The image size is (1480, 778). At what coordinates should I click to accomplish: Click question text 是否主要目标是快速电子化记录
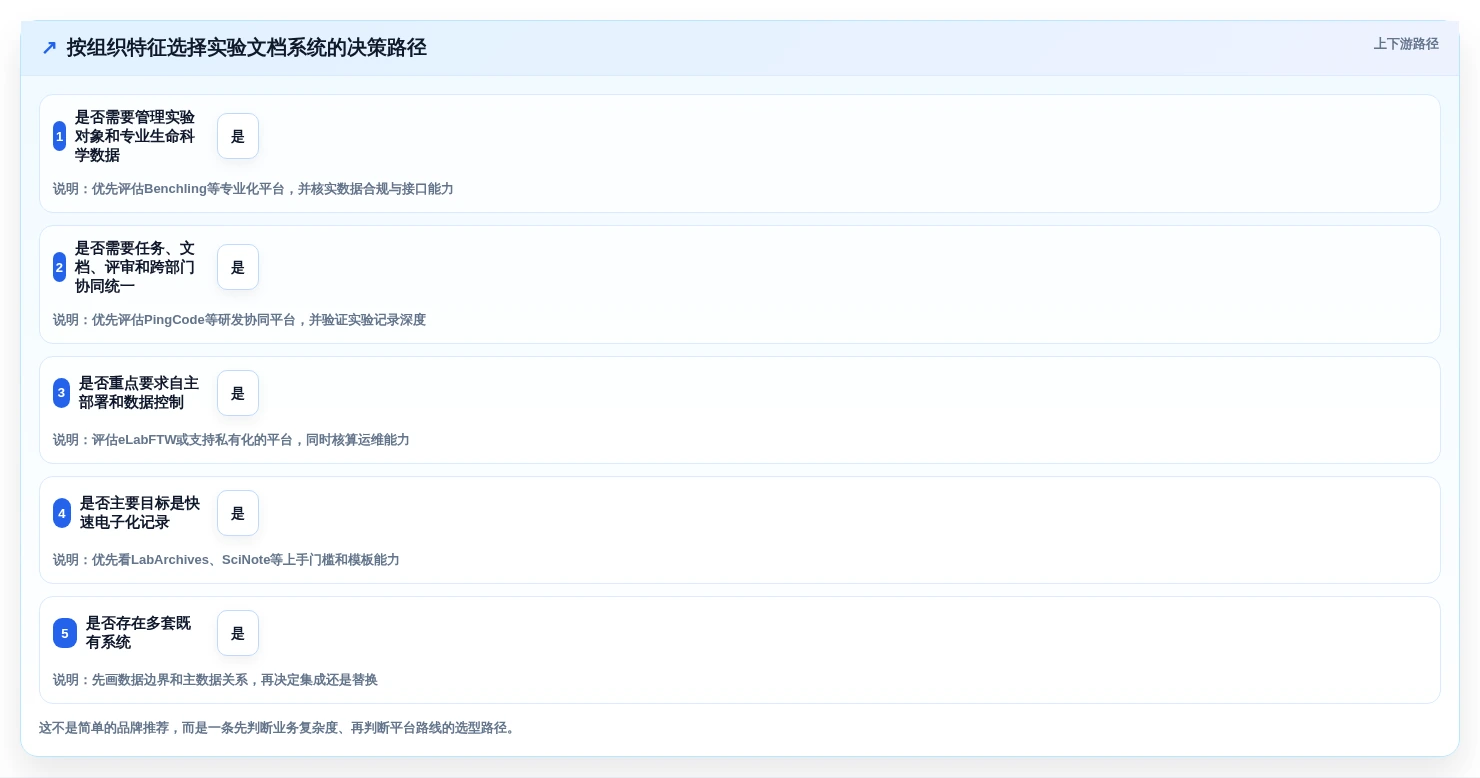click(x=140, y=513)
